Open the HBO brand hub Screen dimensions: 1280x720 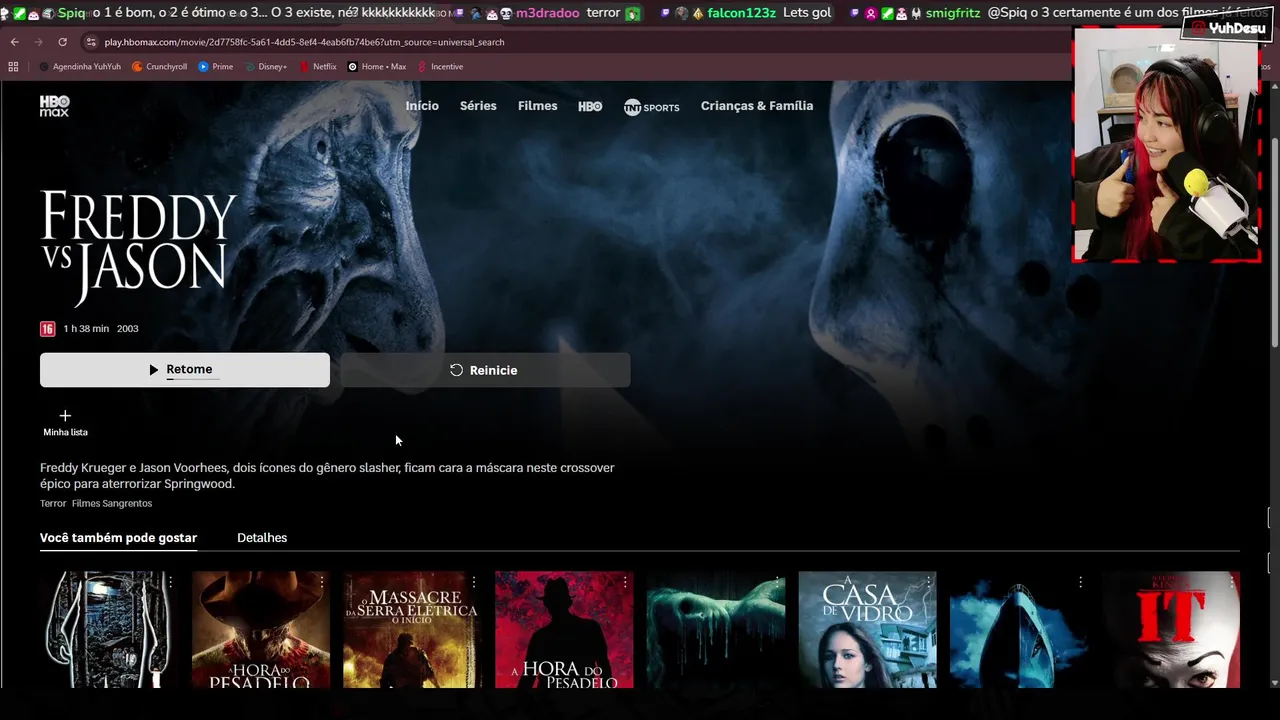click(x=590, y=106)
